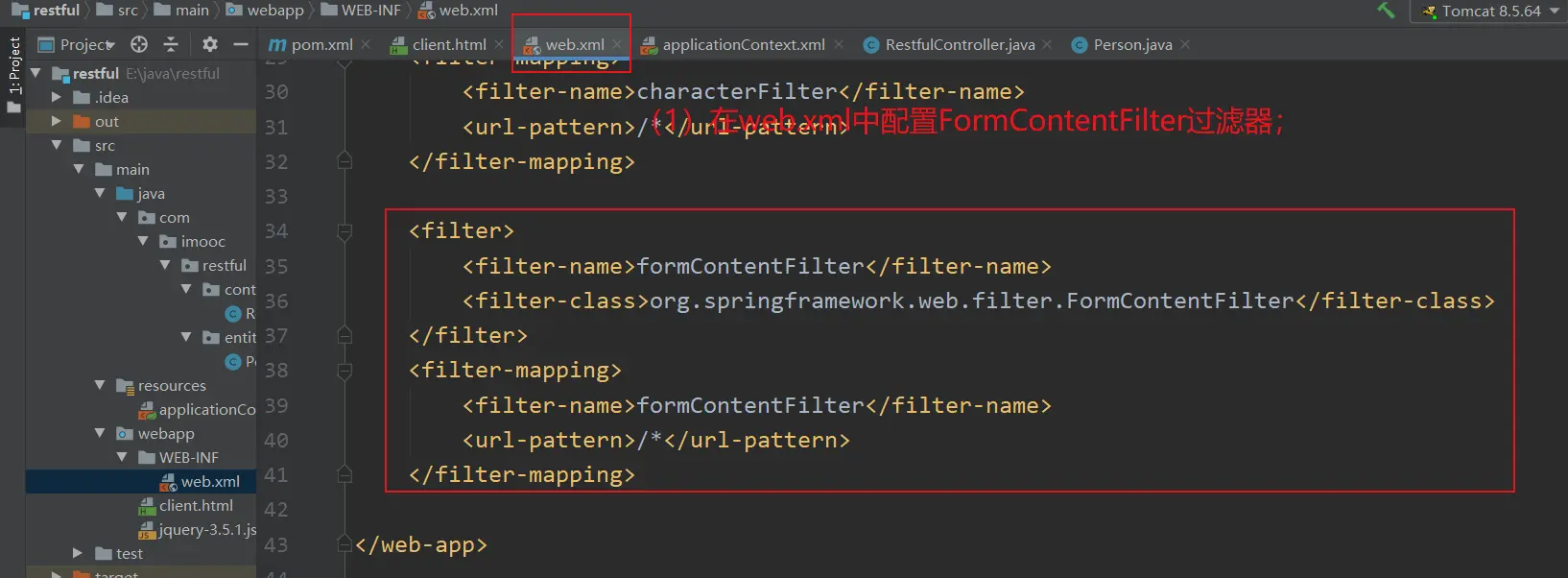Switch to the pom.xml editor tab
1568x578 pixels.
click(x=321, y=44)
